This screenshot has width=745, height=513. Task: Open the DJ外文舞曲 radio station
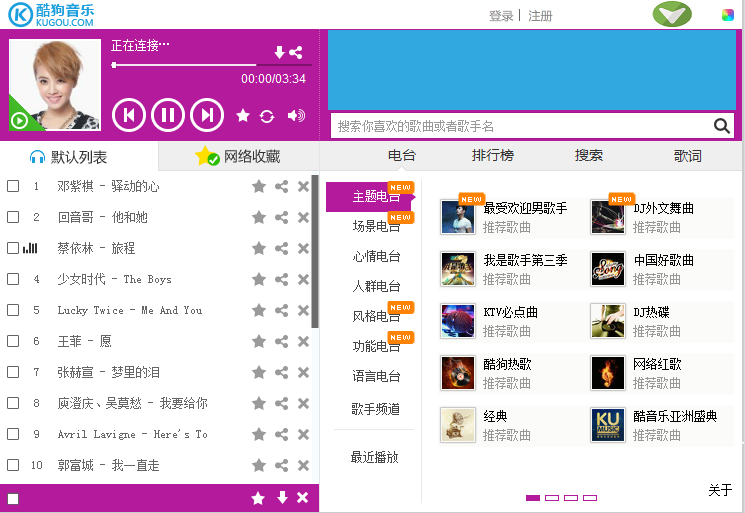[x=662, y=217]
